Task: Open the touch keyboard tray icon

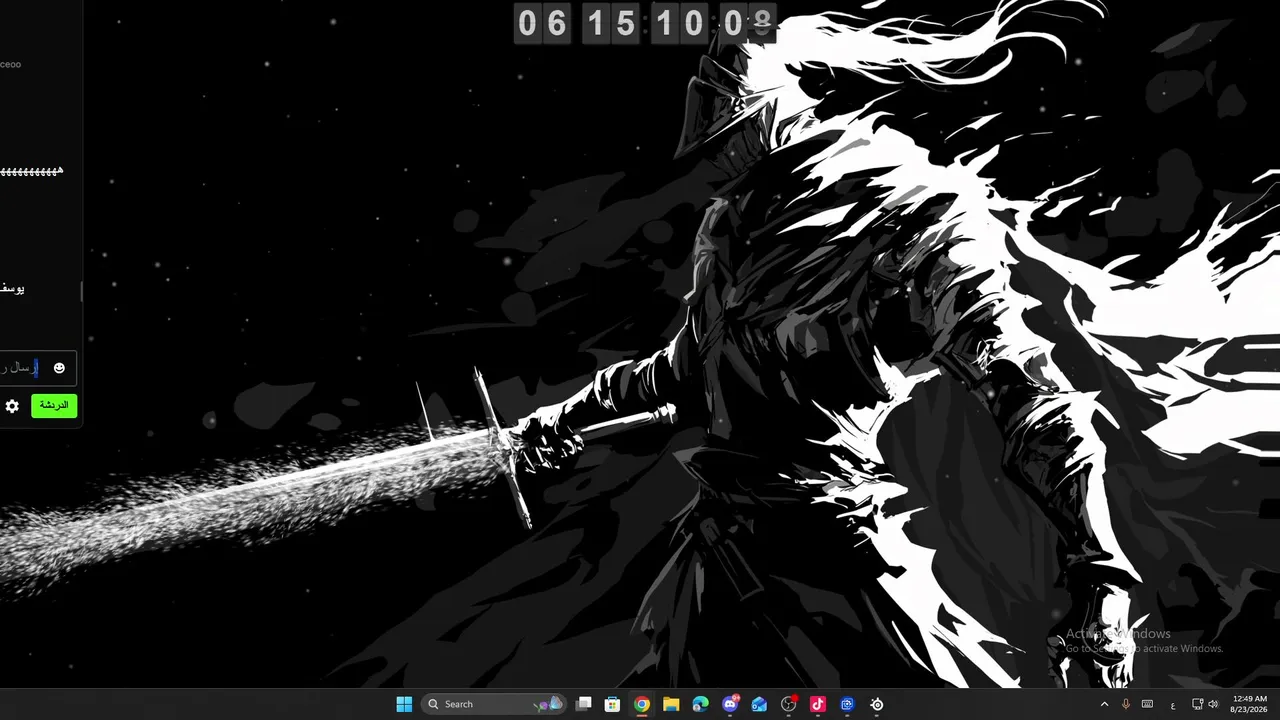Action: [x=1148, y=704]
